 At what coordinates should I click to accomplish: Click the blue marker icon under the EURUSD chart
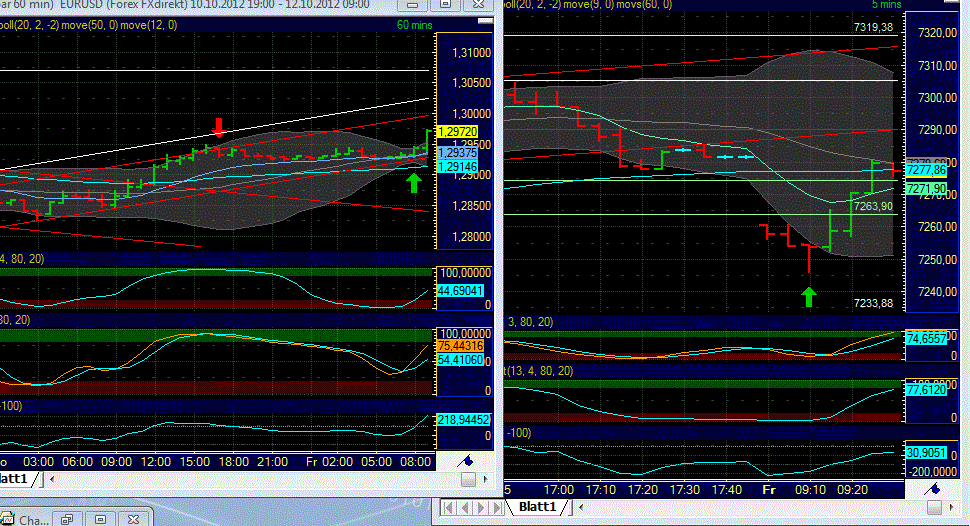click(x=466, y=461)
